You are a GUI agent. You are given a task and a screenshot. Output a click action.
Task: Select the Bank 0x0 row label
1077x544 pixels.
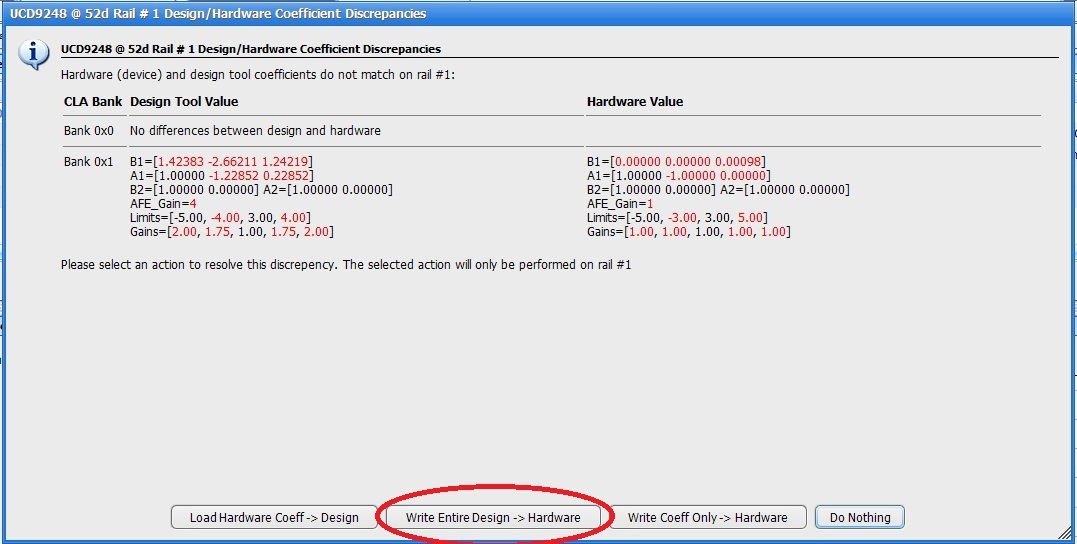click(89, 131)
